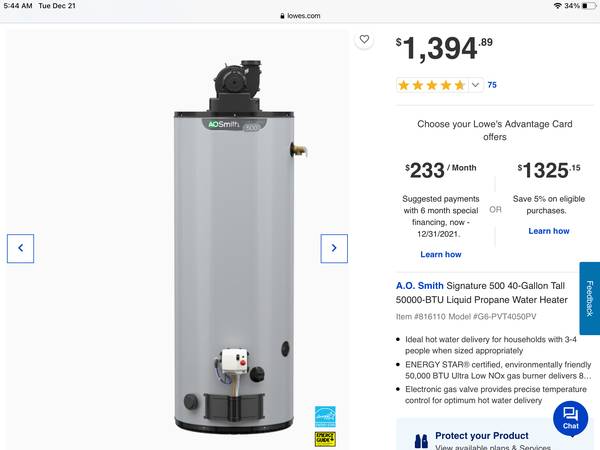Open the Feedback side tab
This screenshot has height=450, width=600.
click(x=590, y=298)
